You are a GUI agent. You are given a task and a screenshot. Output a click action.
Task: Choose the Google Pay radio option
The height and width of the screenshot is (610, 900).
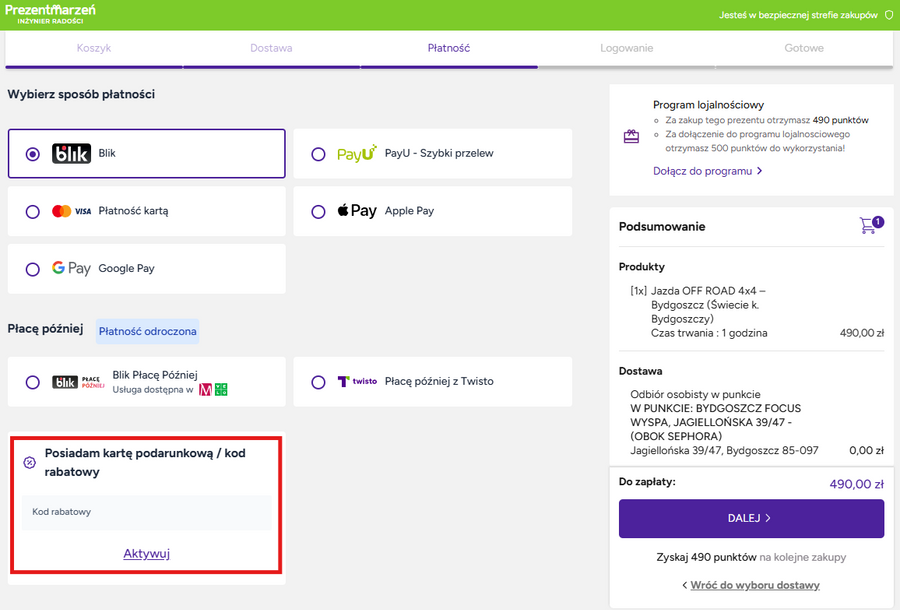[x=33, y=269]
